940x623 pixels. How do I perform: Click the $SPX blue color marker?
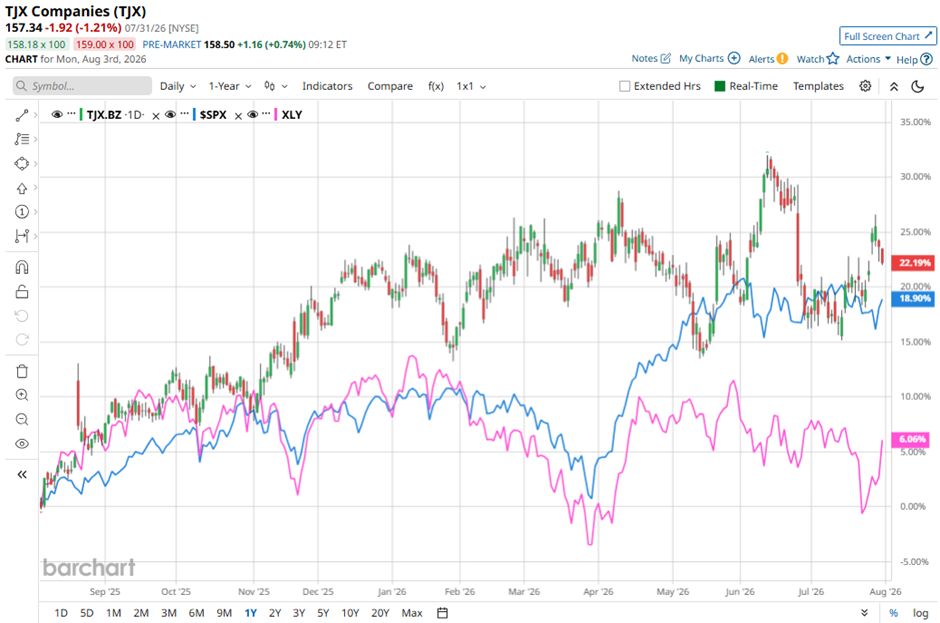194,115
